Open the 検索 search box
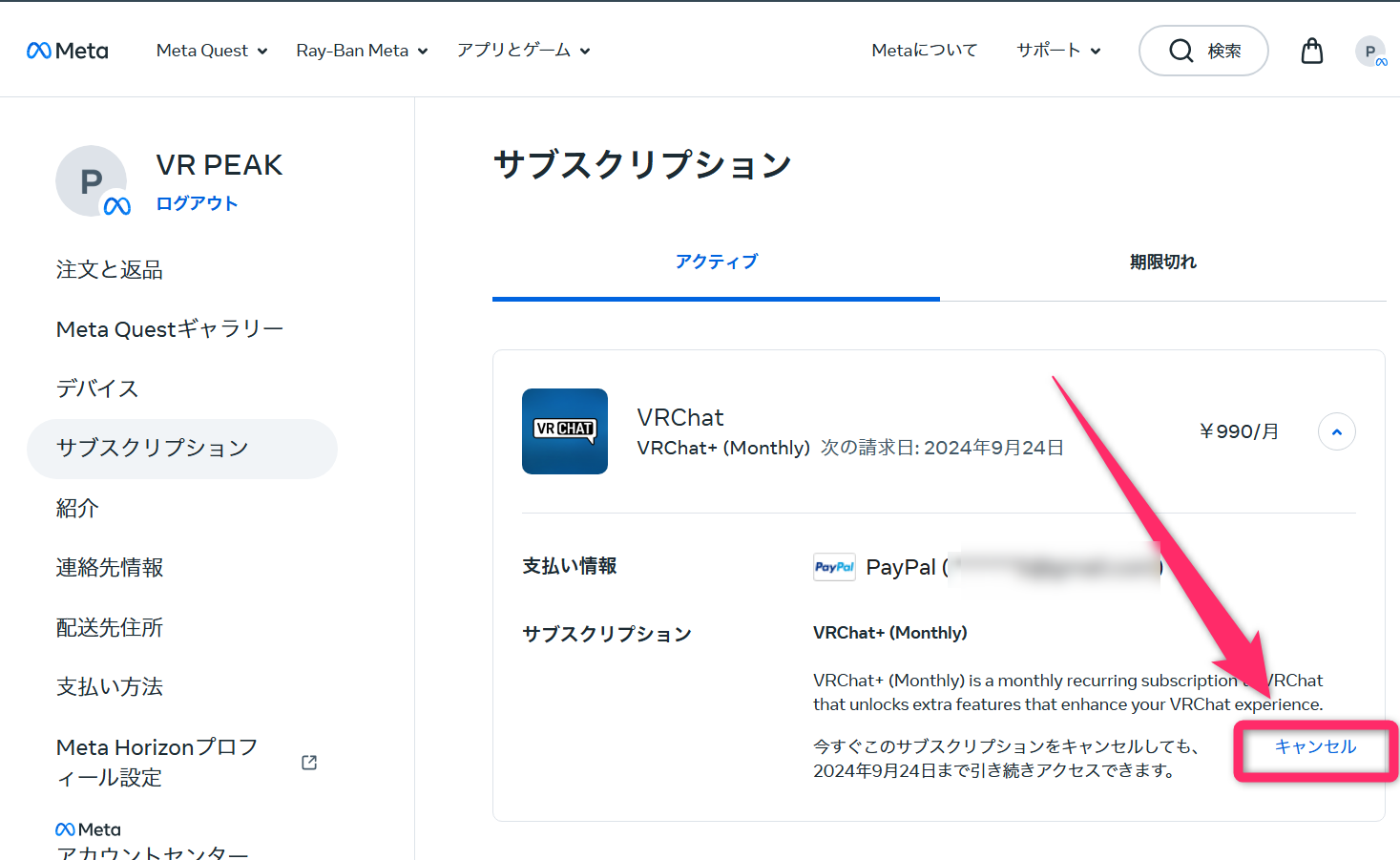The image size is (1400, 860). [x=1203, y=51]
